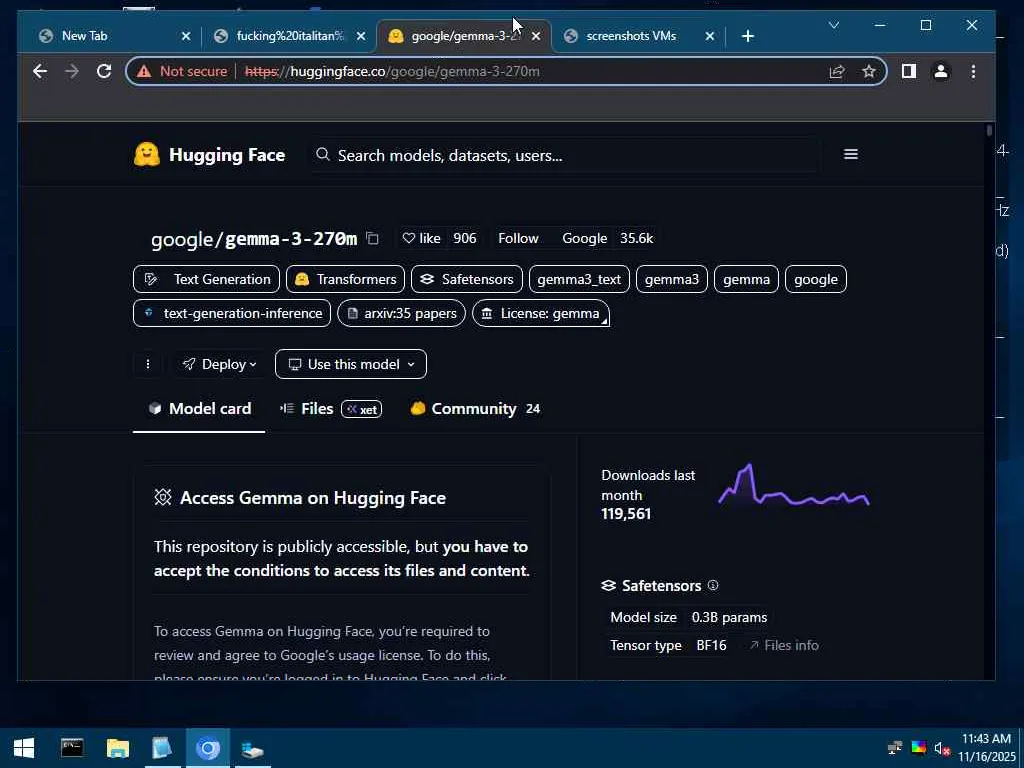Click the 35.6k followers count
The width and height of the screenshot is (1024, 768).
coord(636,238)
